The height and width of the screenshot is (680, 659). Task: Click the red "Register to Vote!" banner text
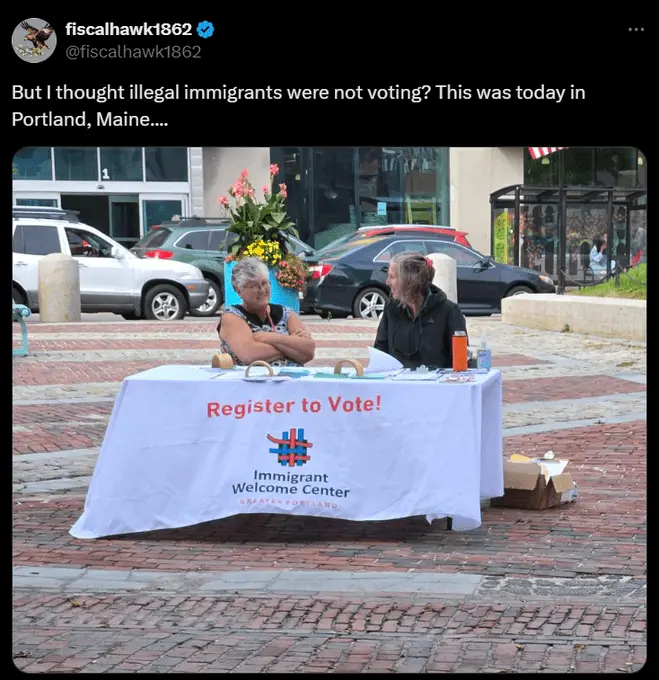point(294,406)
